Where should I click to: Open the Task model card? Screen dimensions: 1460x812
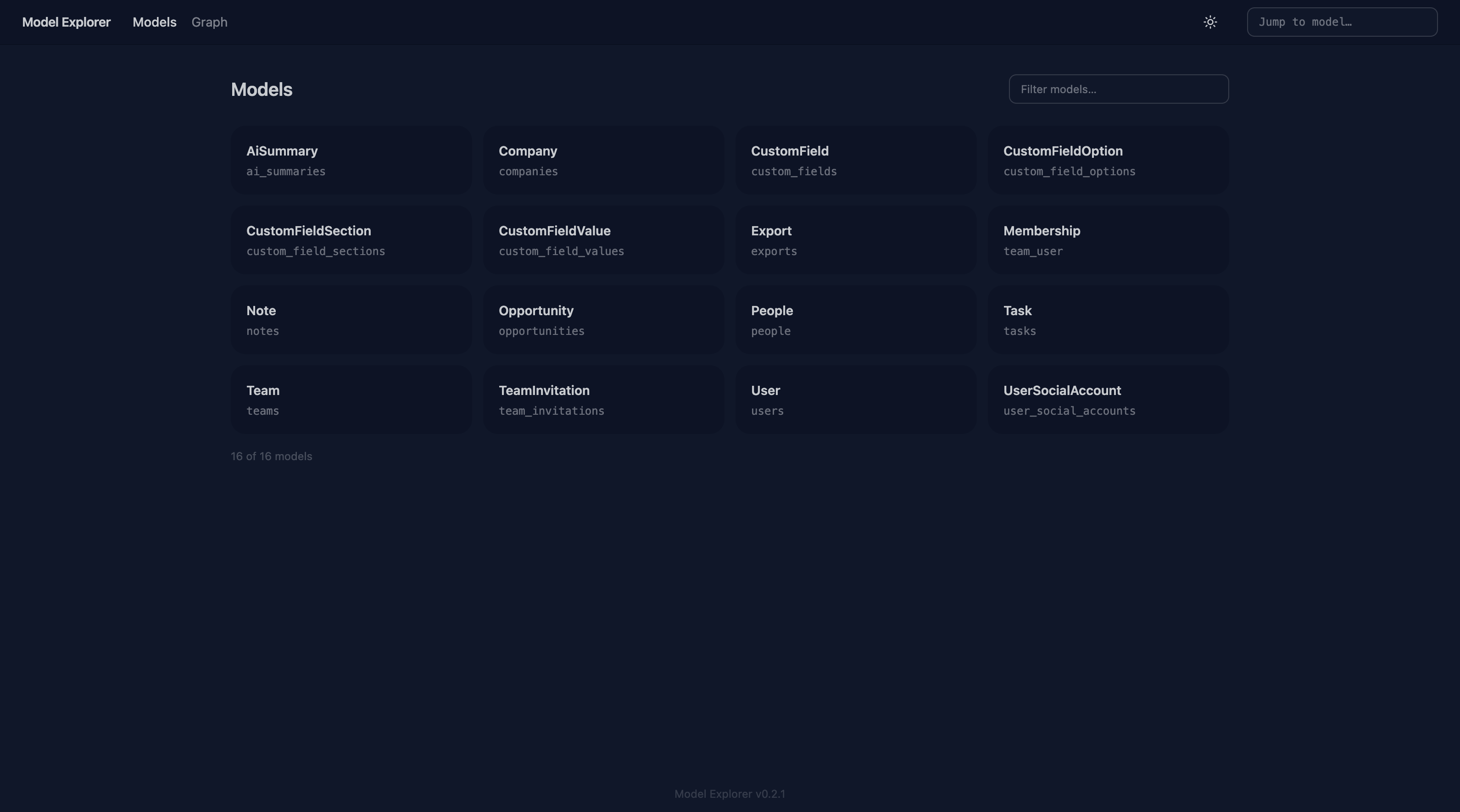tap(1108, 320)
